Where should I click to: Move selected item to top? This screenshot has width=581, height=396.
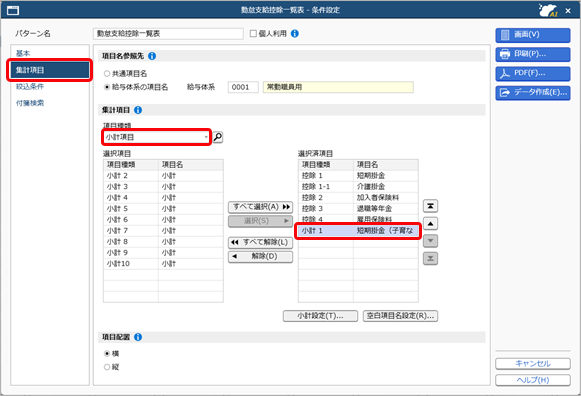coord(430,206)
